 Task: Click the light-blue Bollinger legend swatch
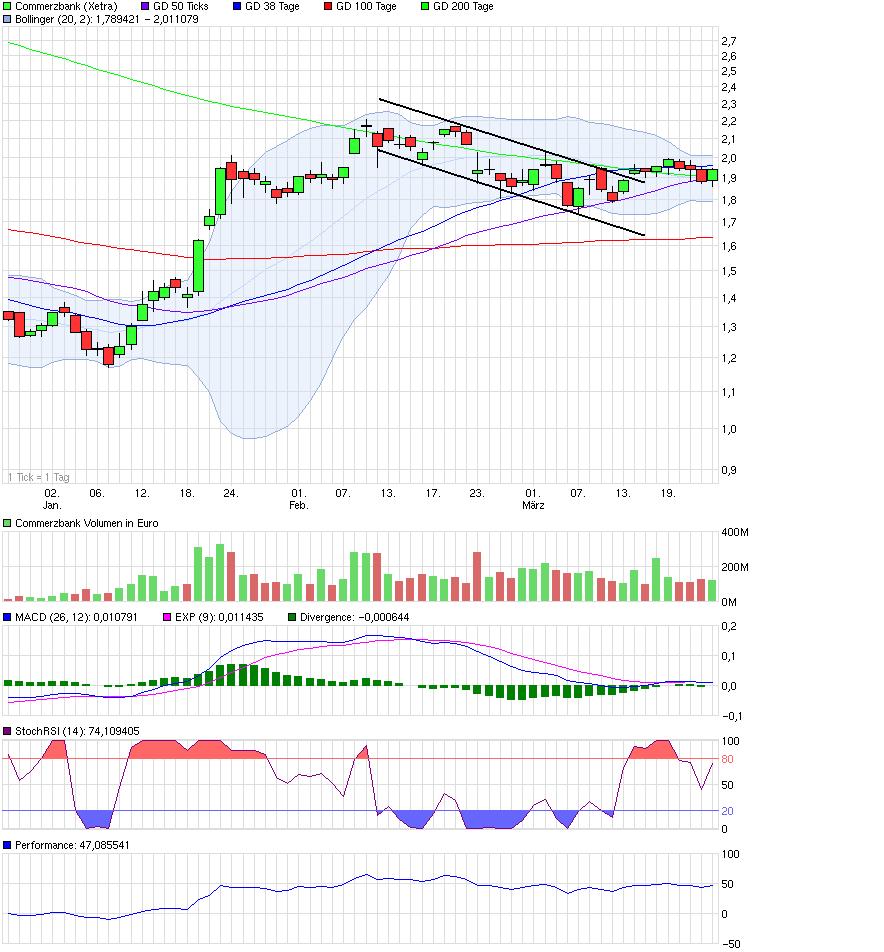coord(7,19)
